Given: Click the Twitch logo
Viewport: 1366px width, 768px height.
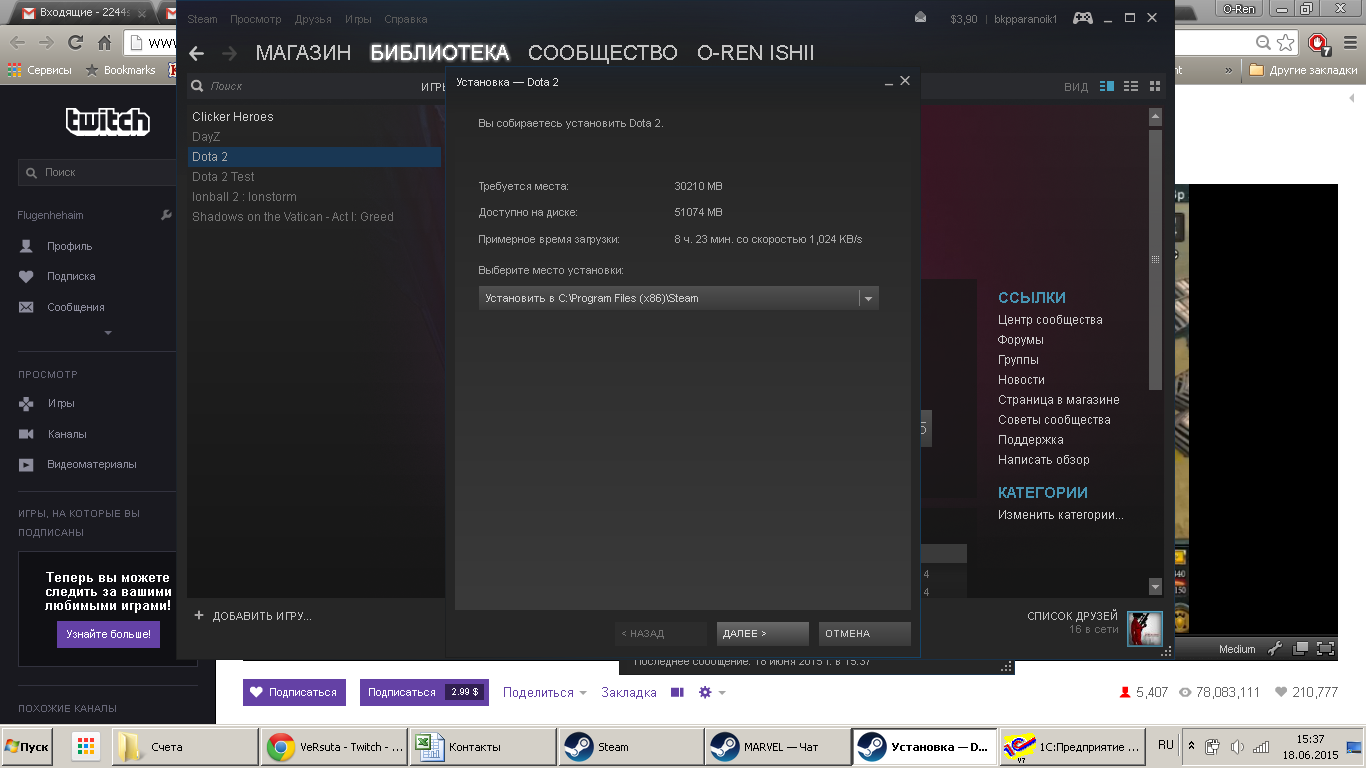Looking at the screenshot, I should pyautogui.click(x=108, y=122).
